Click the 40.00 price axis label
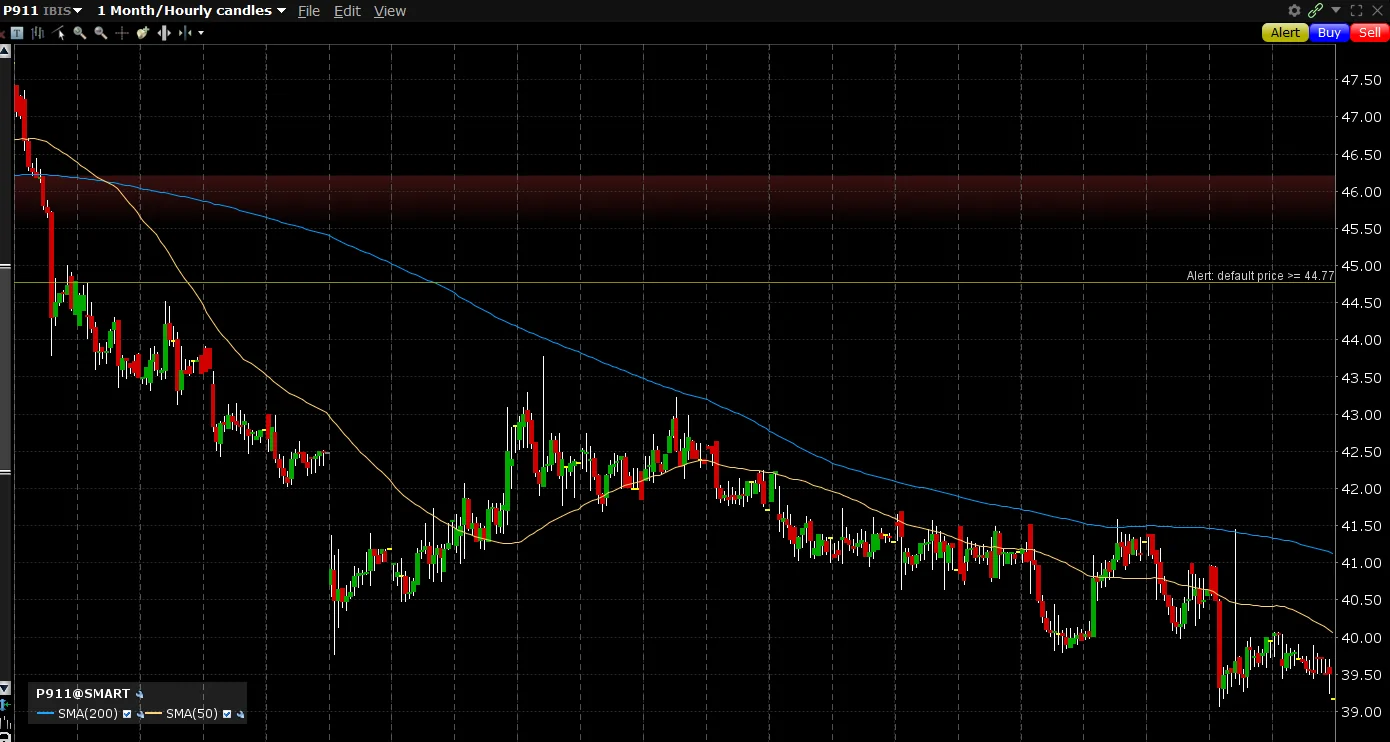Screen dimensions: 1390x742 [x=1363, y=638]
